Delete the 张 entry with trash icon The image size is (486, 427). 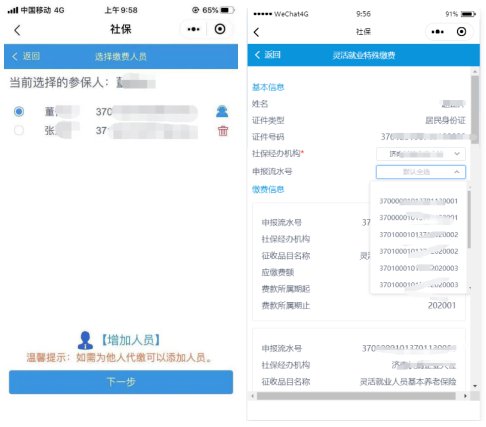tap(223, 131)
